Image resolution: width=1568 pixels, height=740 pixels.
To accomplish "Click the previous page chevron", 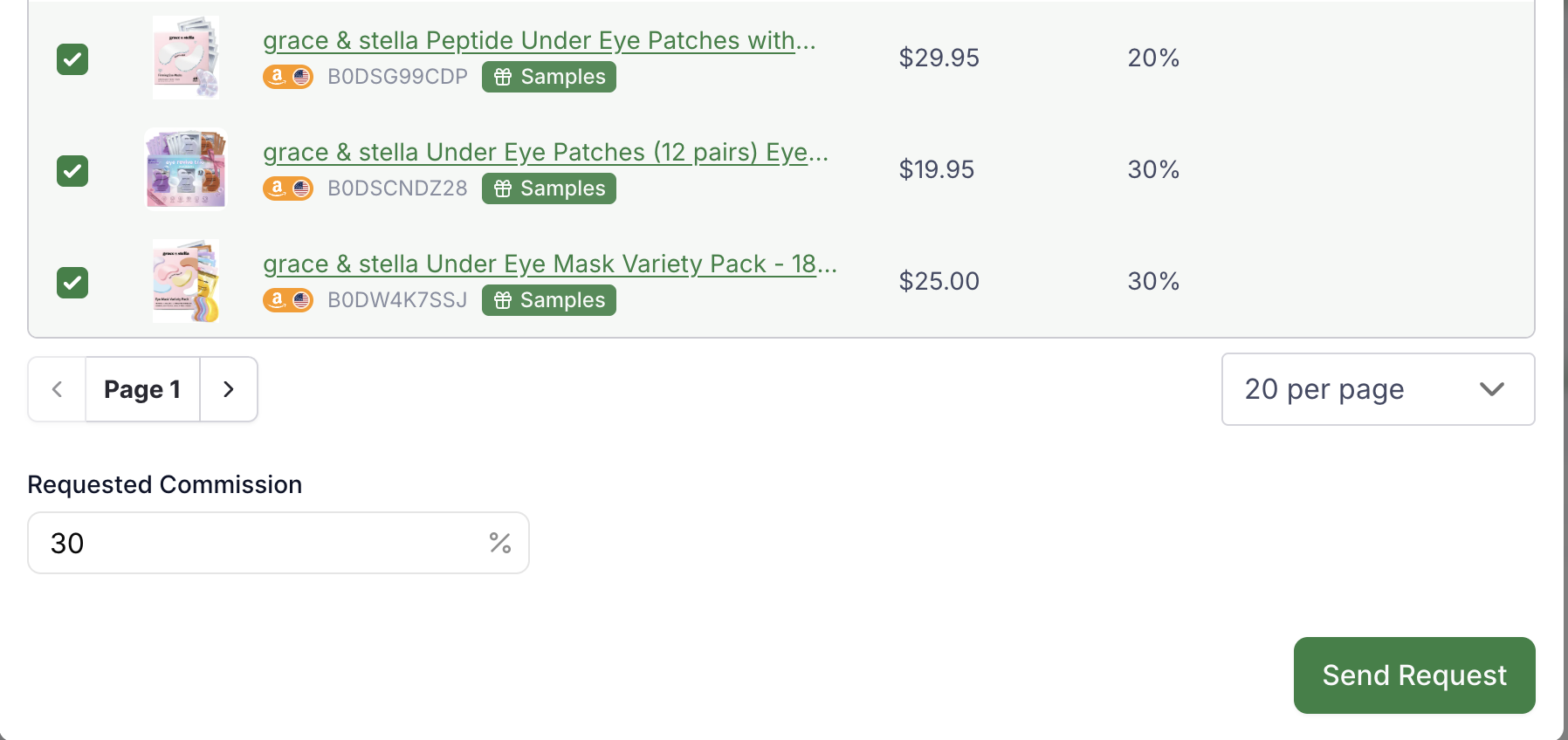I will tap(56, 389).
